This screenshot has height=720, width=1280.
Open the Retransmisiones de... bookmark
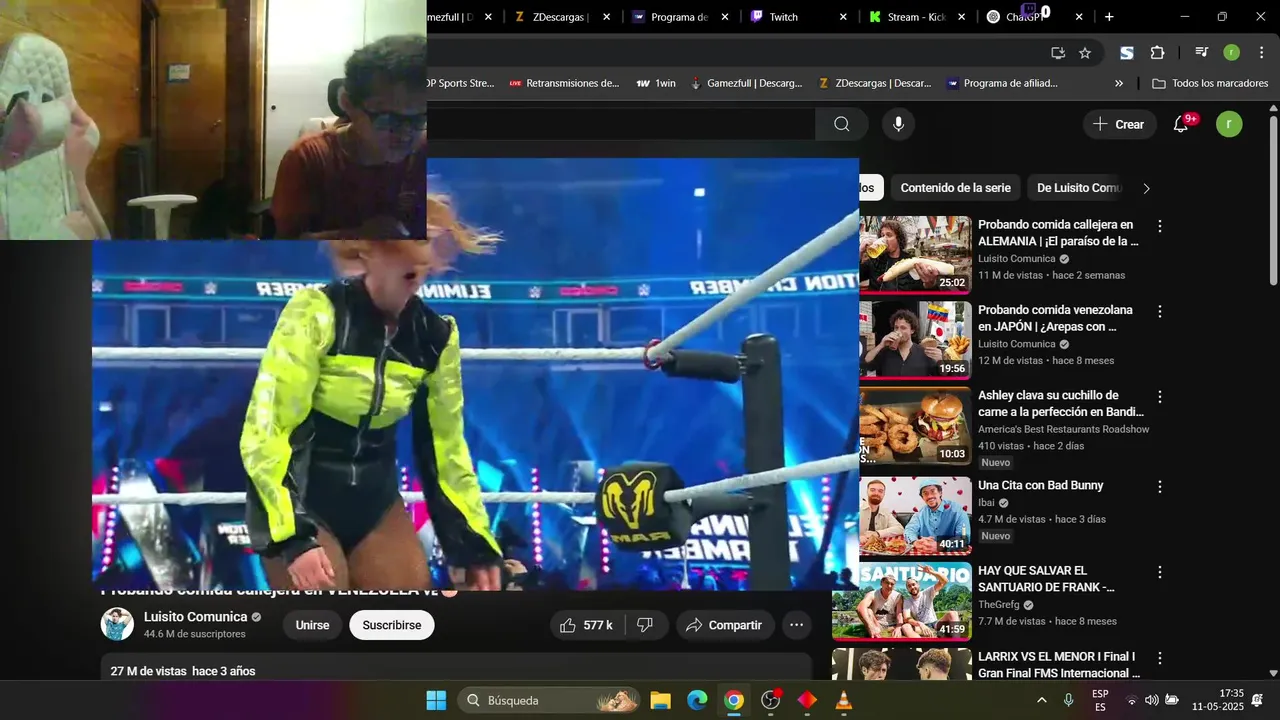pyautogui.click(x=565, y=83)
